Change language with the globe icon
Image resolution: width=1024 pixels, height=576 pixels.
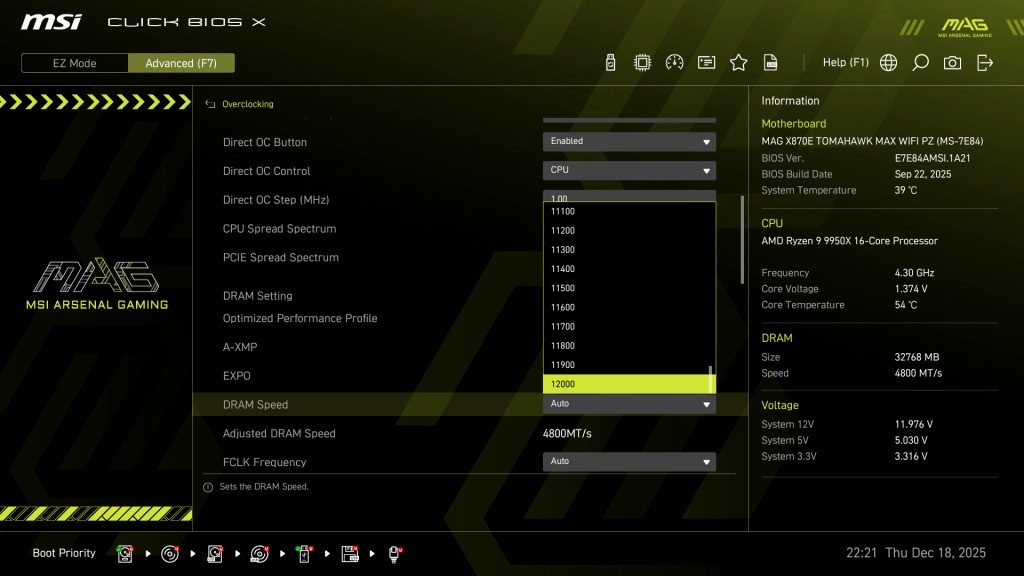coord(888,63)
